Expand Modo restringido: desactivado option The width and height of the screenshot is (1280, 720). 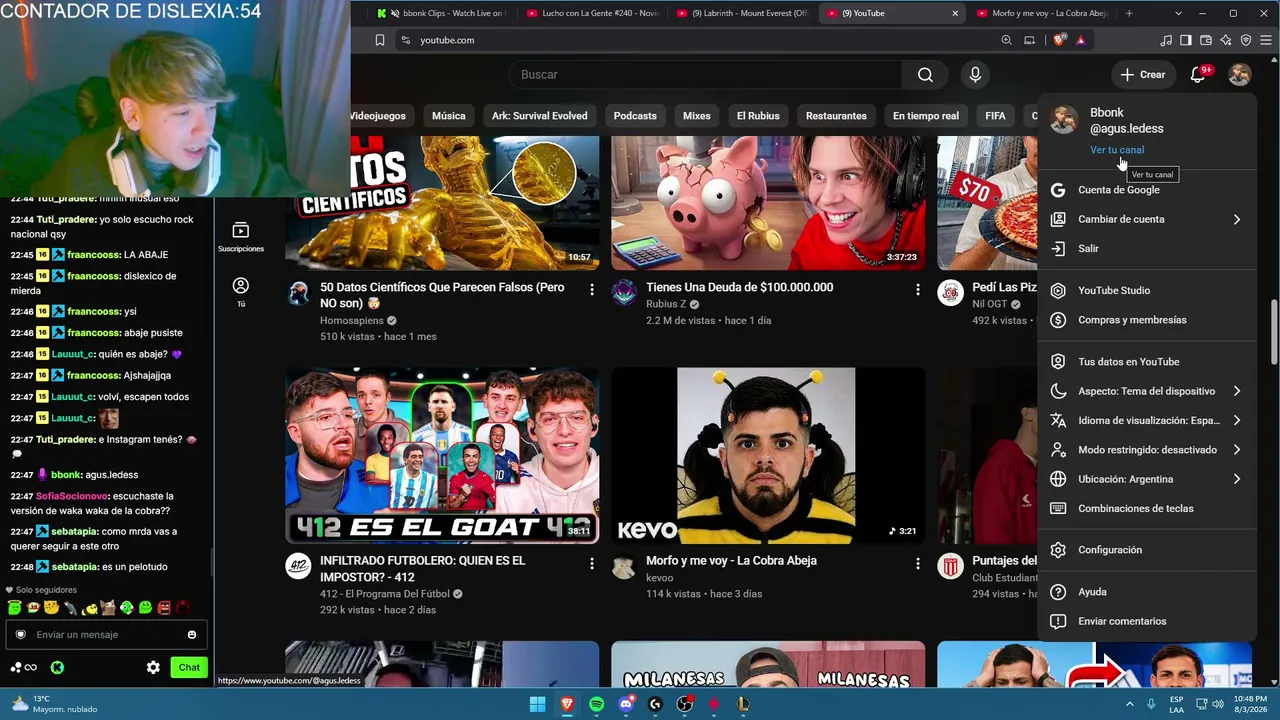[1147, 450]
